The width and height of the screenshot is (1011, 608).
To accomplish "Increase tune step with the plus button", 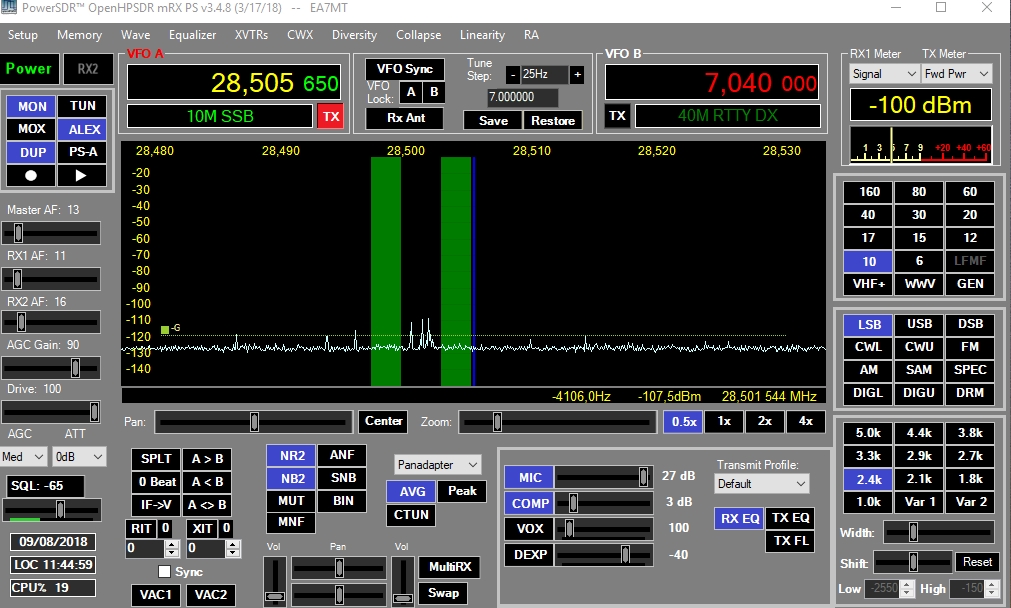I will click(577, 74).
